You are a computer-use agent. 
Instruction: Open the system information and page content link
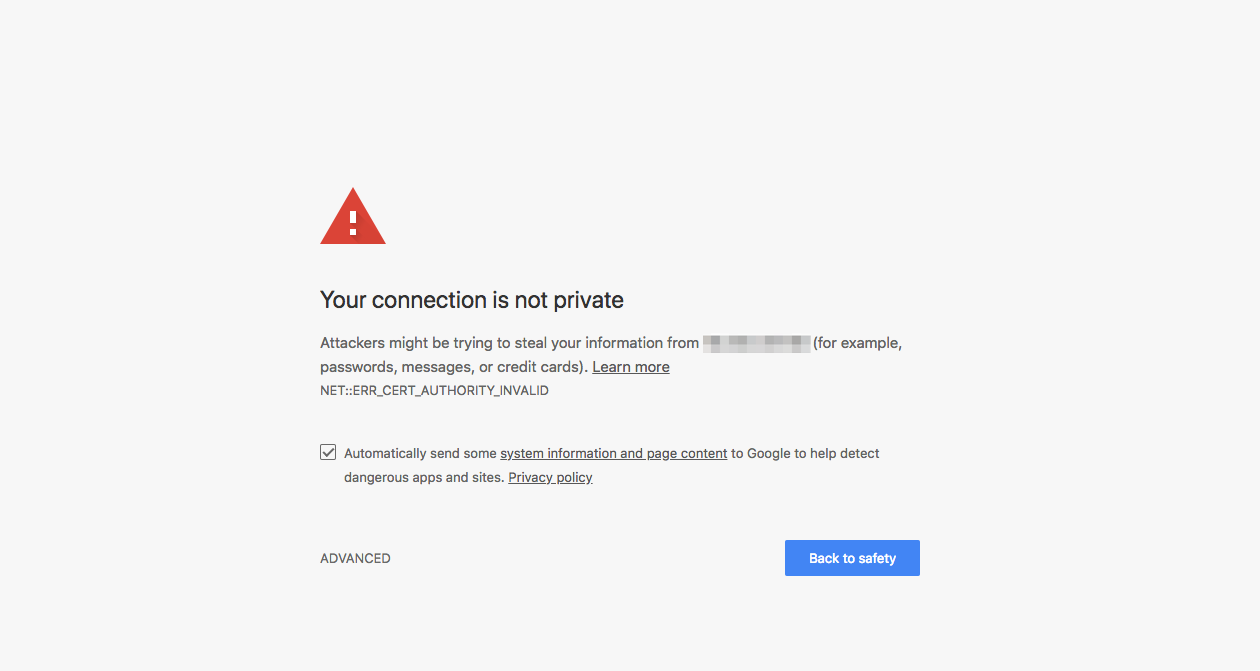613,454
